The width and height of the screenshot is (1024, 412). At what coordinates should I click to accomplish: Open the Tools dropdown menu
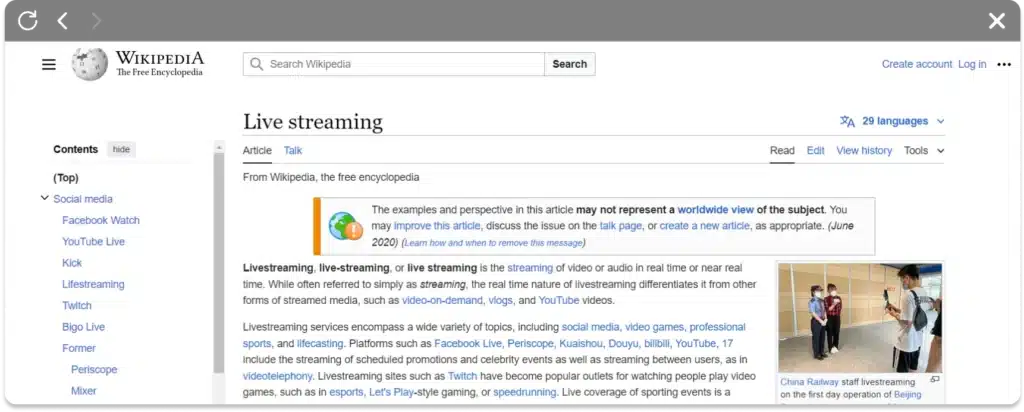(x=924, y=151)
